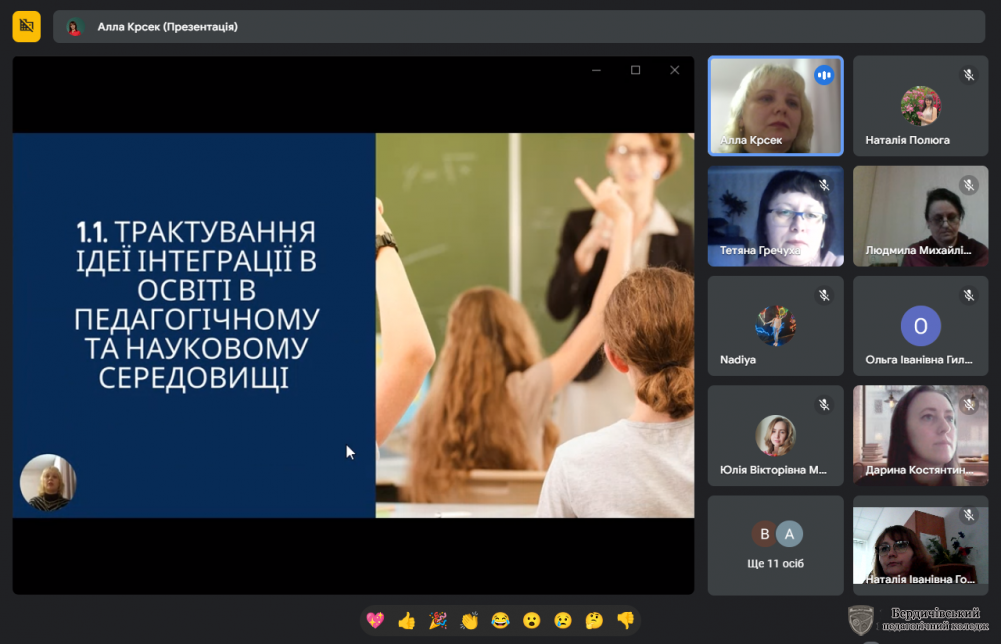Click the muted mic icon on Тетяна Гречух's tile

coord(824,185)
